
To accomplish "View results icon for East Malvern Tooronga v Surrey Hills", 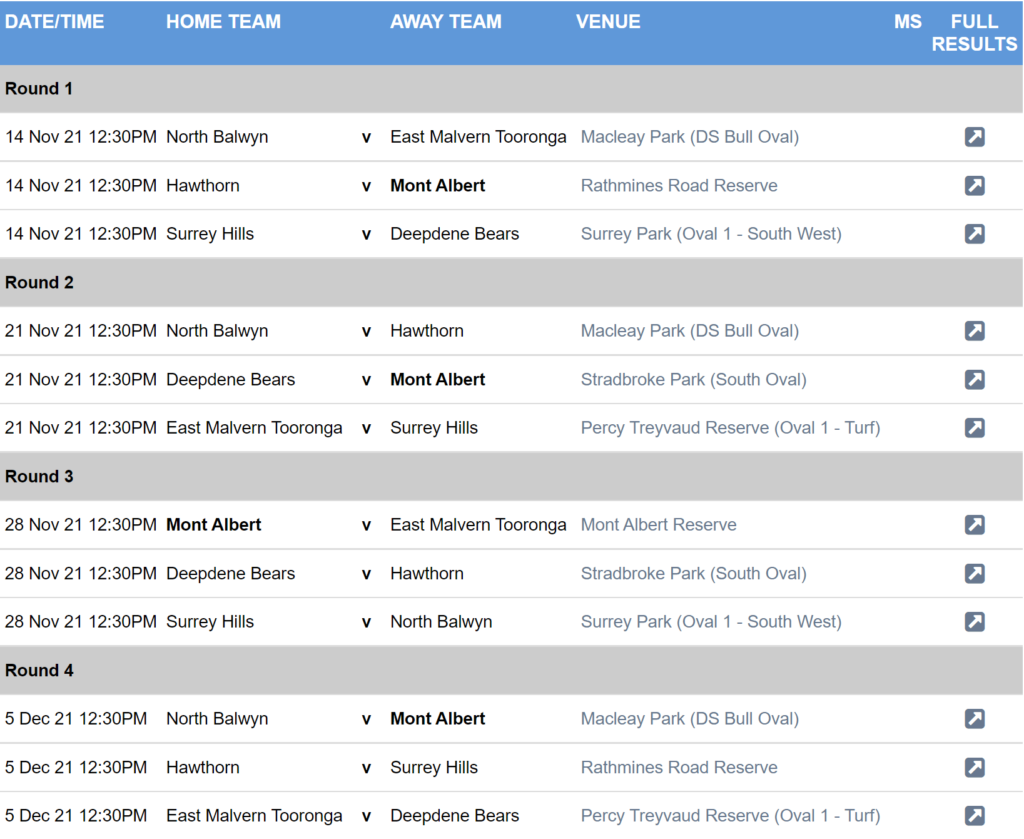I will 974,428.
